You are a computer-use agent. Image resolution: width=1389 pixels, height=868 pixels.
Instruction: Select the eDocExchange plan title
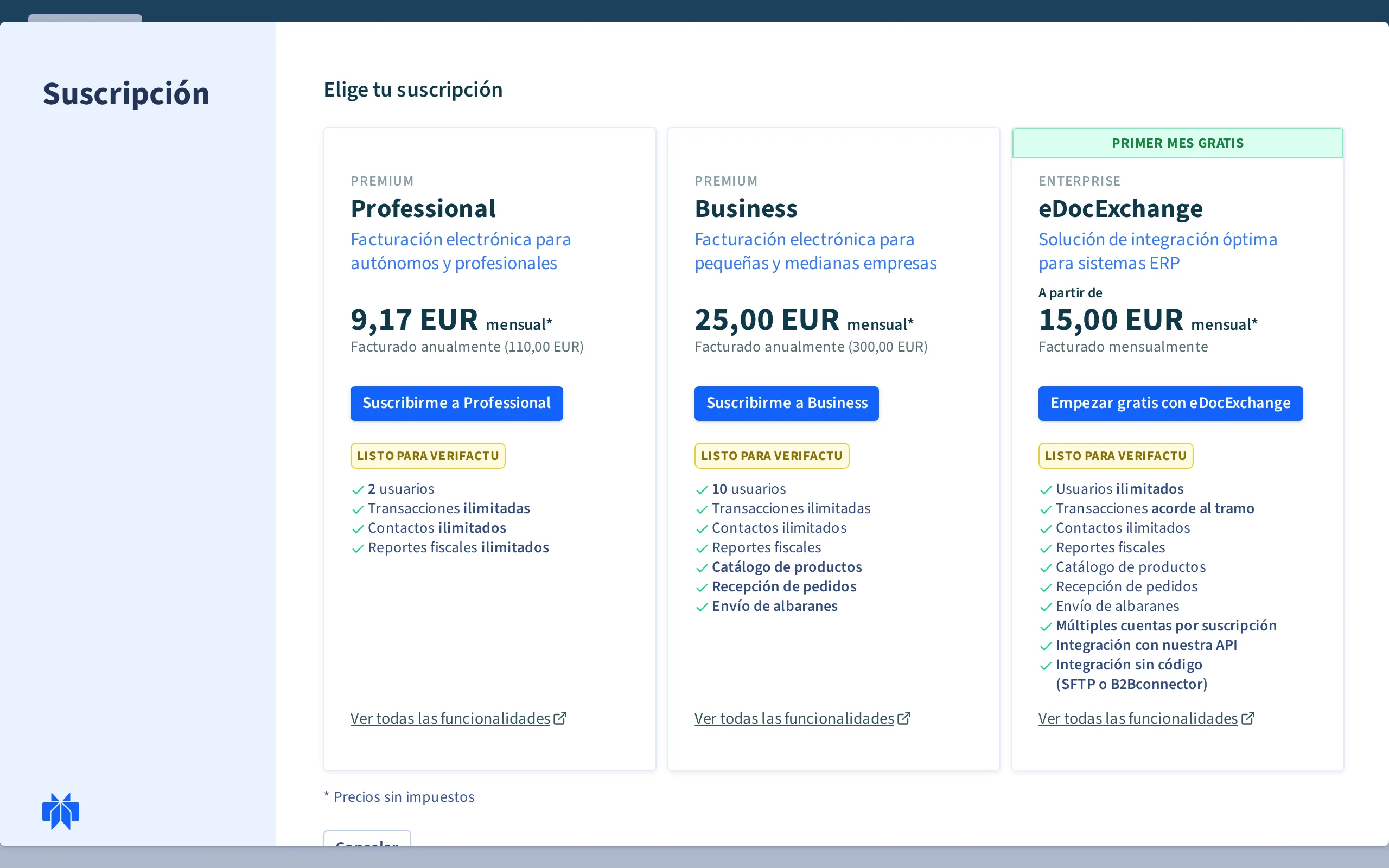(1120, 208)
